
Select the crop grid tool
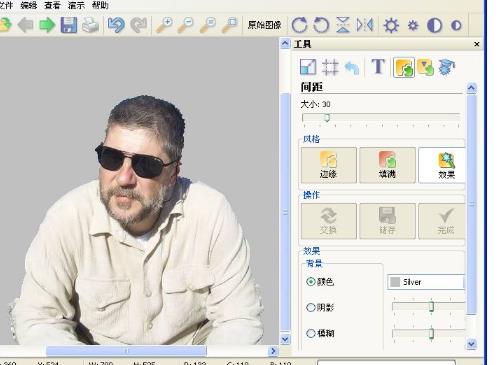point(330,67)
